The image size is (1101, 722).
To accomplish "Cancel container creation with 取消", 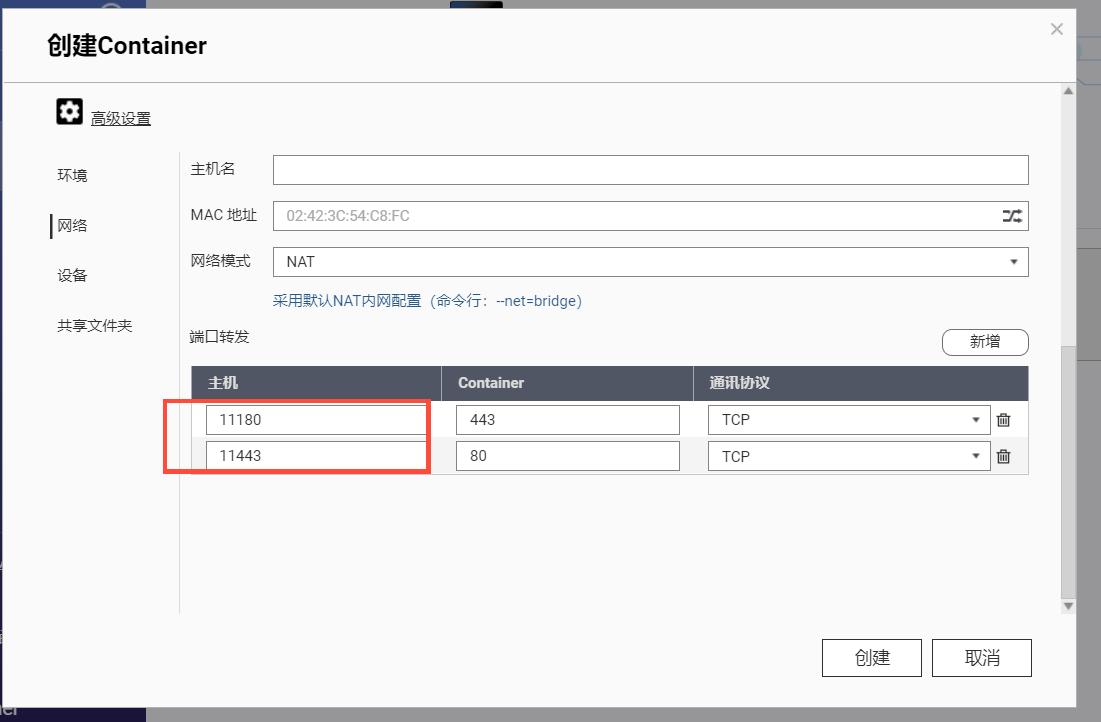I will pyautogui.click(x=981, y=657).
